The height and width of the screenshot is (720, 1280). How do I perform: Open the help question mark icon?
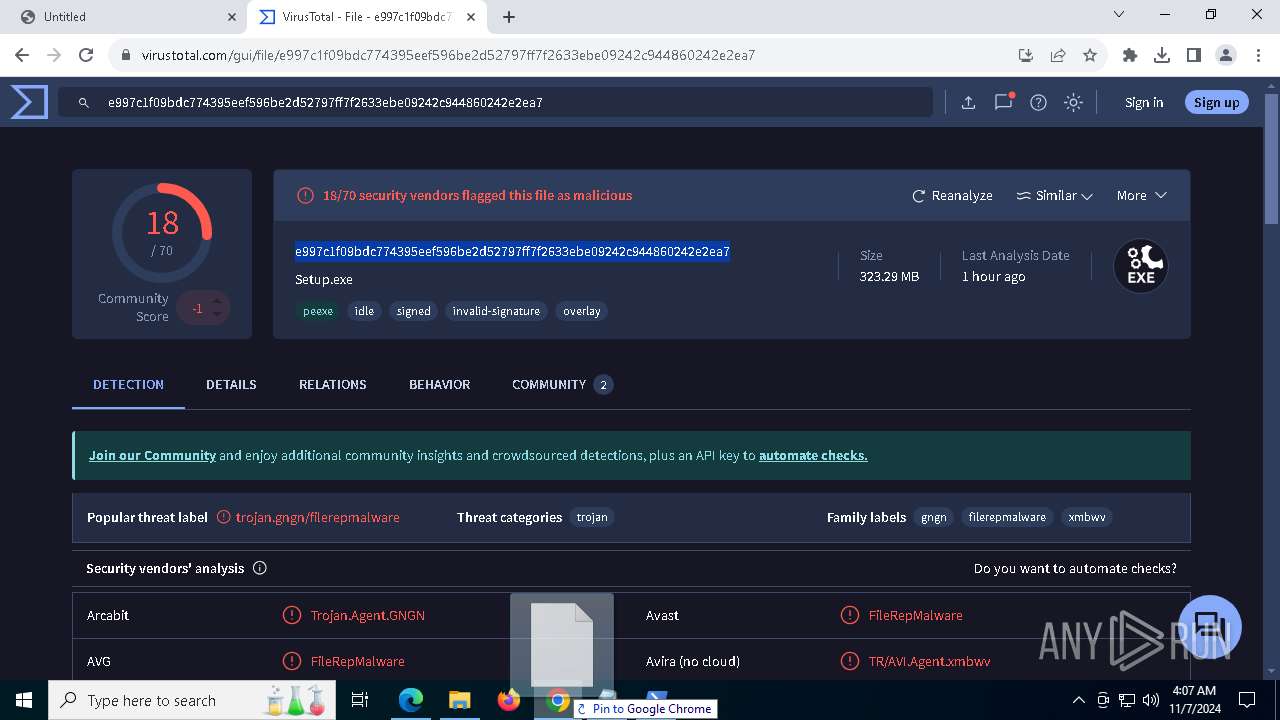click(x=1038, y=102)
